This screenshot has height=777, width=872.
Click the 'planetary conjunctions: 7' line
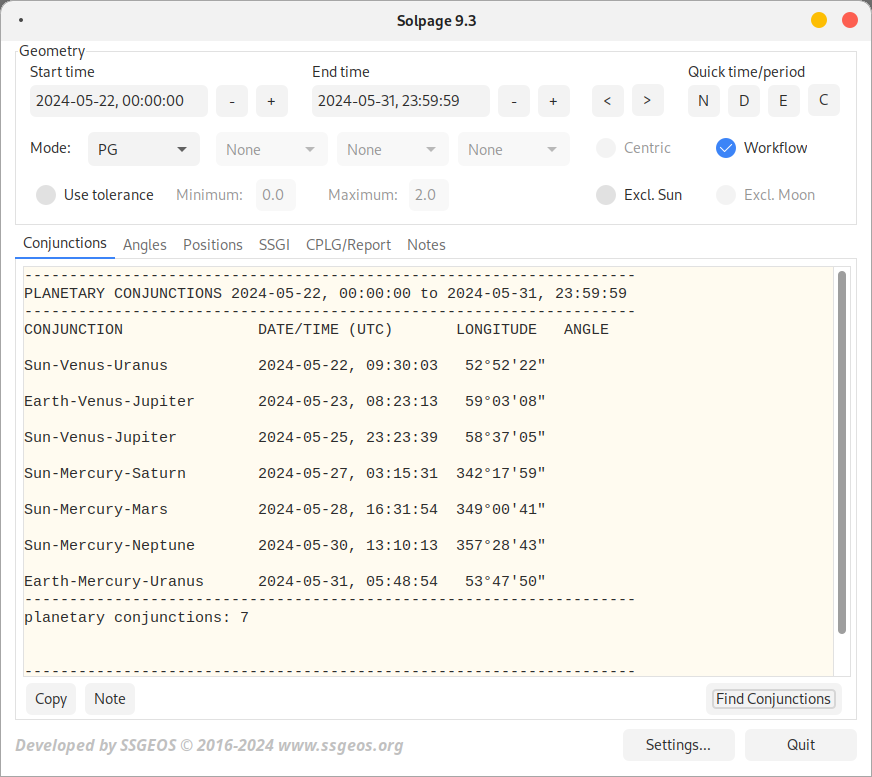click(x=136, y=617)
